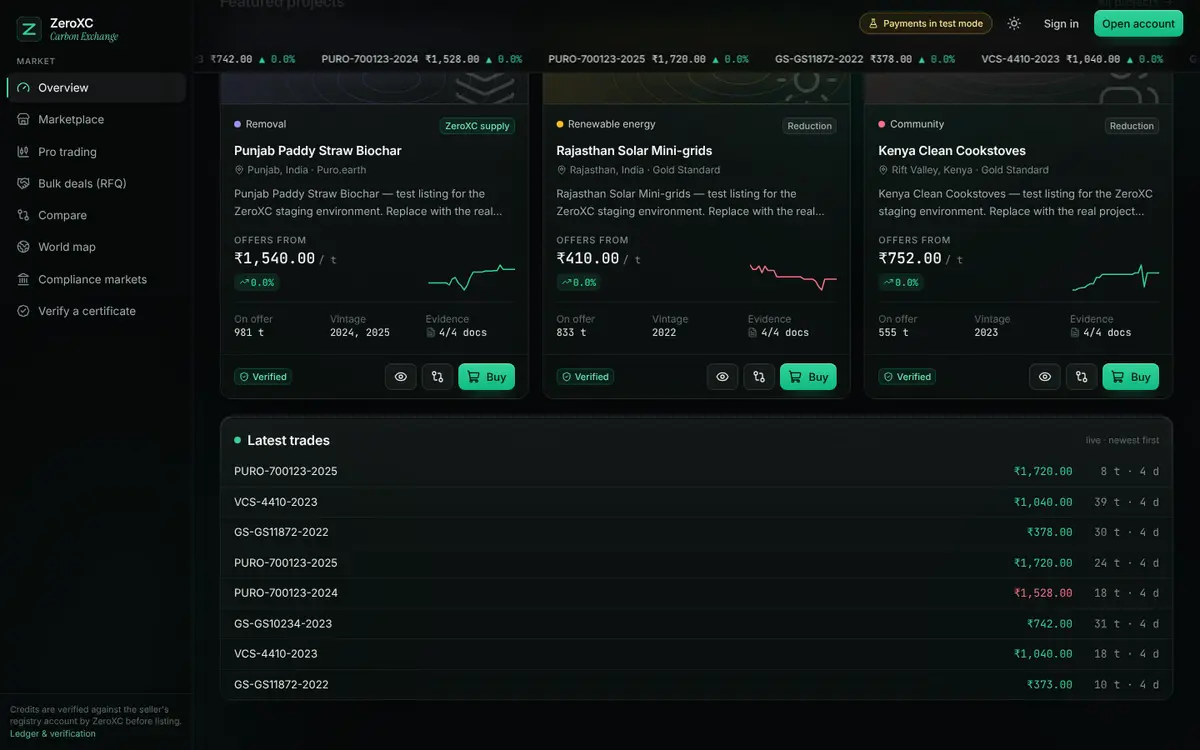Select the GS-GS10234-2023 trade row
The image size is (1200, 750).
(696, 624)
